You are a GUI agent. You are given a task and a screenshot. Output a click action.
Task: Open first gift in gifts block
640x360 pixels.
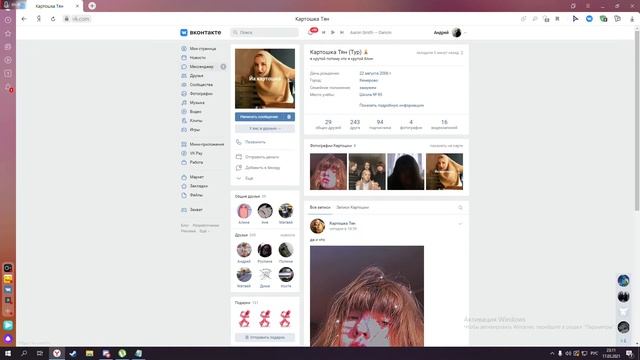click(x=244, y=318)
